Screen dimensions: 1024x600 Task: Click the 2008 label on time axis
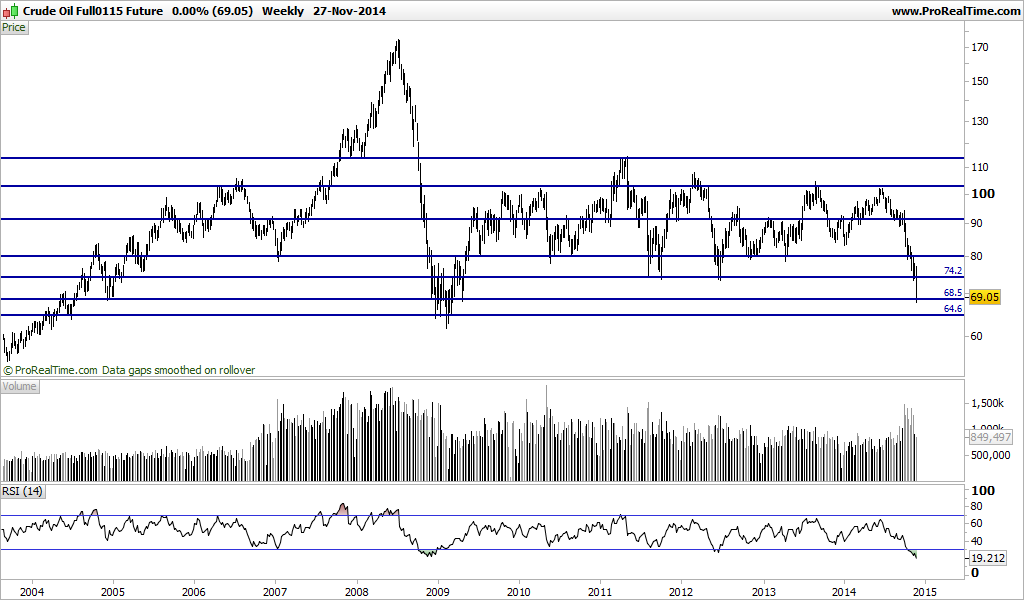click(x=357, y=592)
